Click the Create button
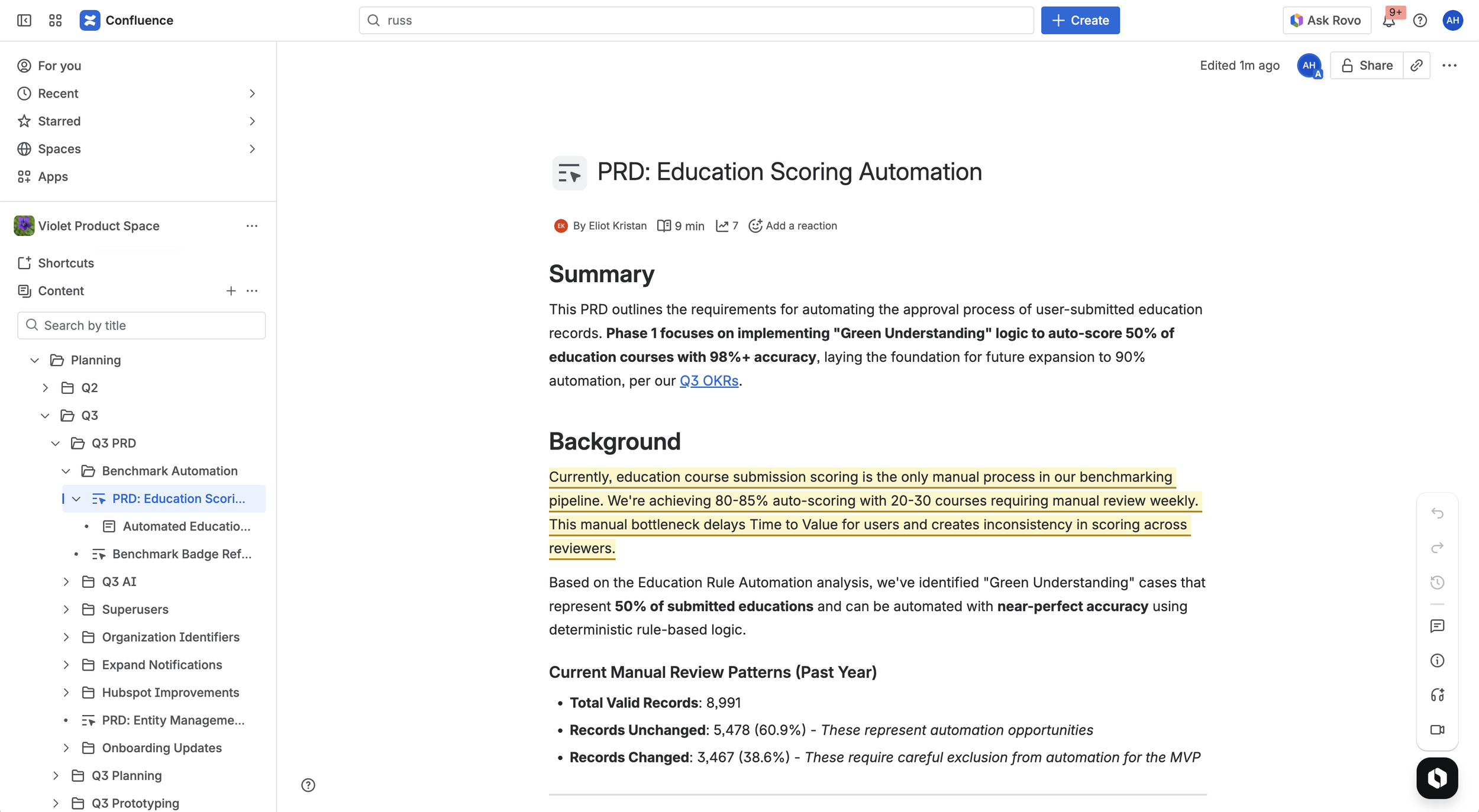 (1080, 20)
